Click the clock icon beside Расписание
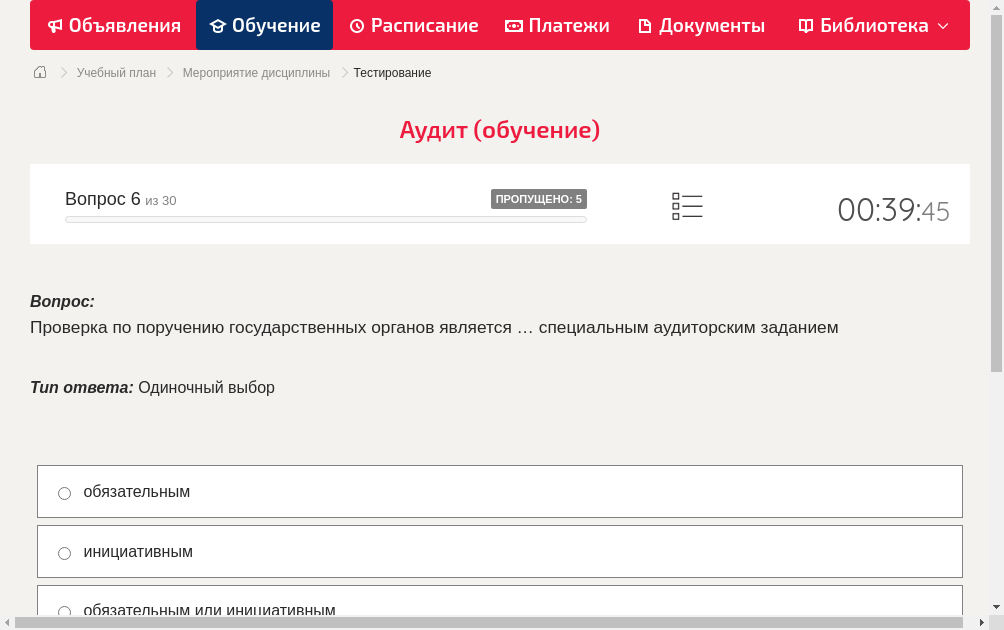Screen dimensions: 1004x630 (x=355, y=25)
